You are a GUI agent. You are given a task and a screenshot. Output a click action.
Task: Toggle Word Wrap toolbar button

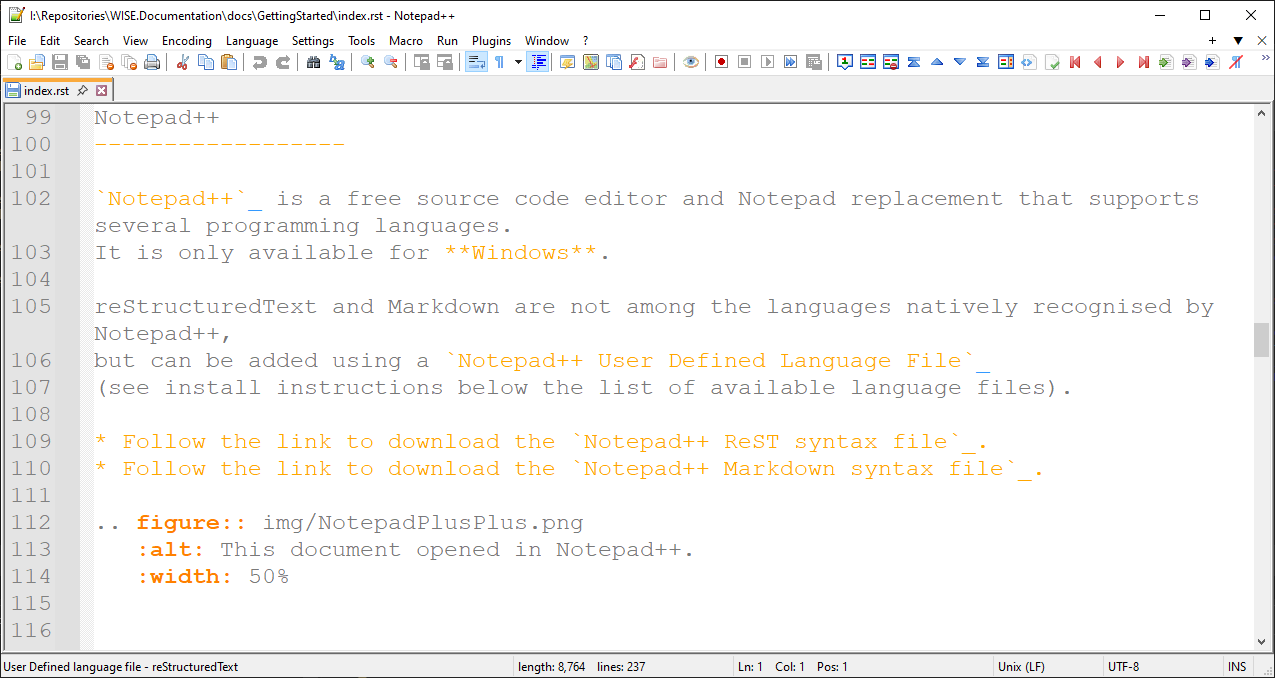click(476, 62)
